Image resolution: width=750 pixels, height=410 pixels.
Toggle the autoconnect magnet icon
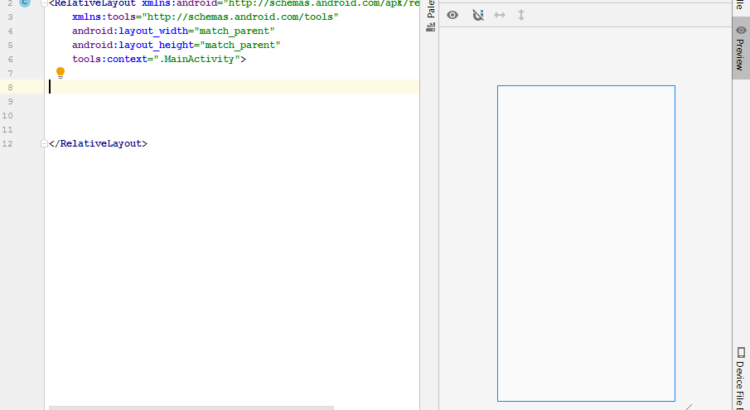(x=477, y=15)
